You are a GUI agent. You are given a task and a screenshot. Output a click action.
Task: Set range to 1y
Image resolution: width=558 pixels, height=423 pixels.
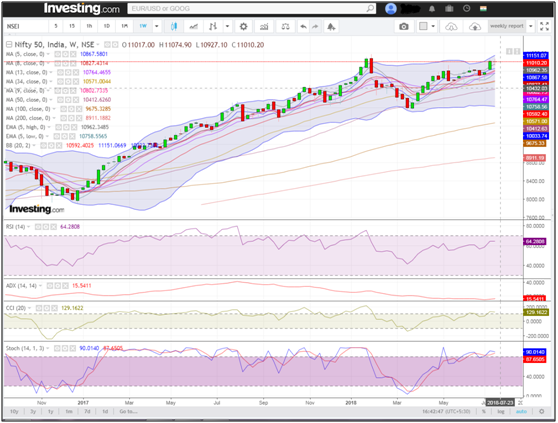51,412
